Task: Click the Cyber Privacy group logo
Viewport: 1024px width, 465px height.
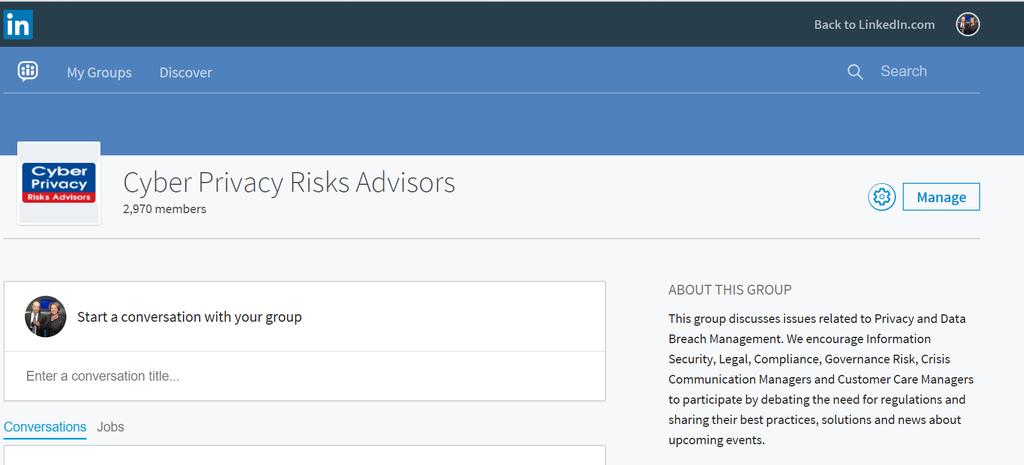Action: pyautogui.click(x=59, y=183)
